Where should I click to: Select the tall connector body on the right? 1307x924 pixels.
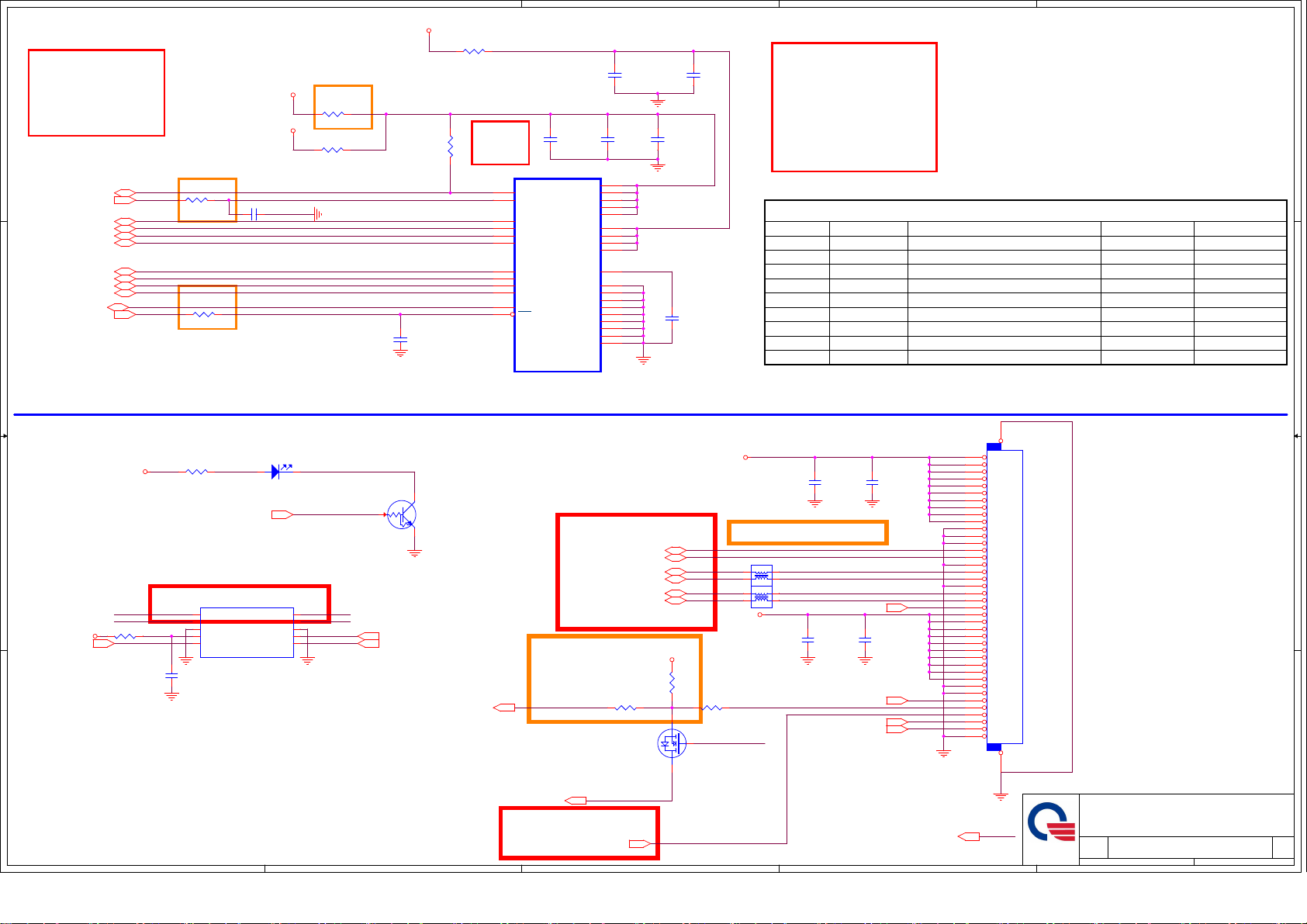[x=1004, y=597]
